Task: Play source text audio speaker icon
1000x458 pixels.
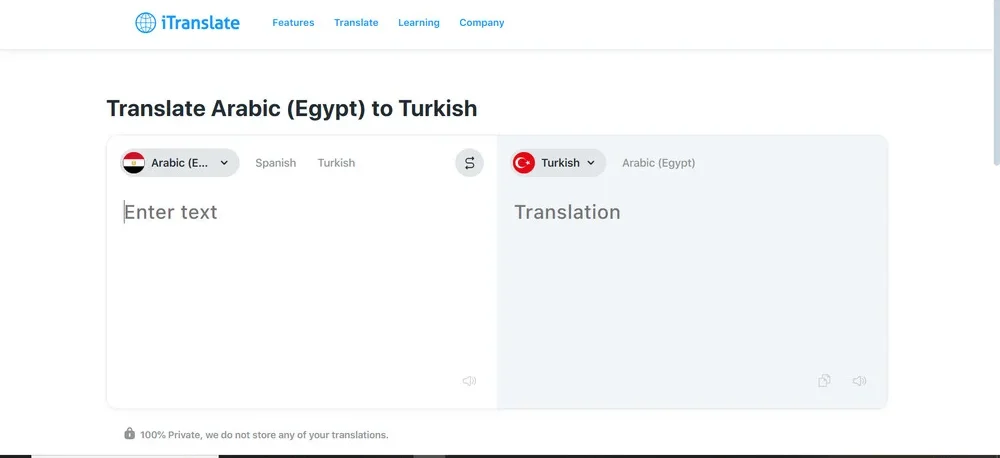Action: pos(469,381)
